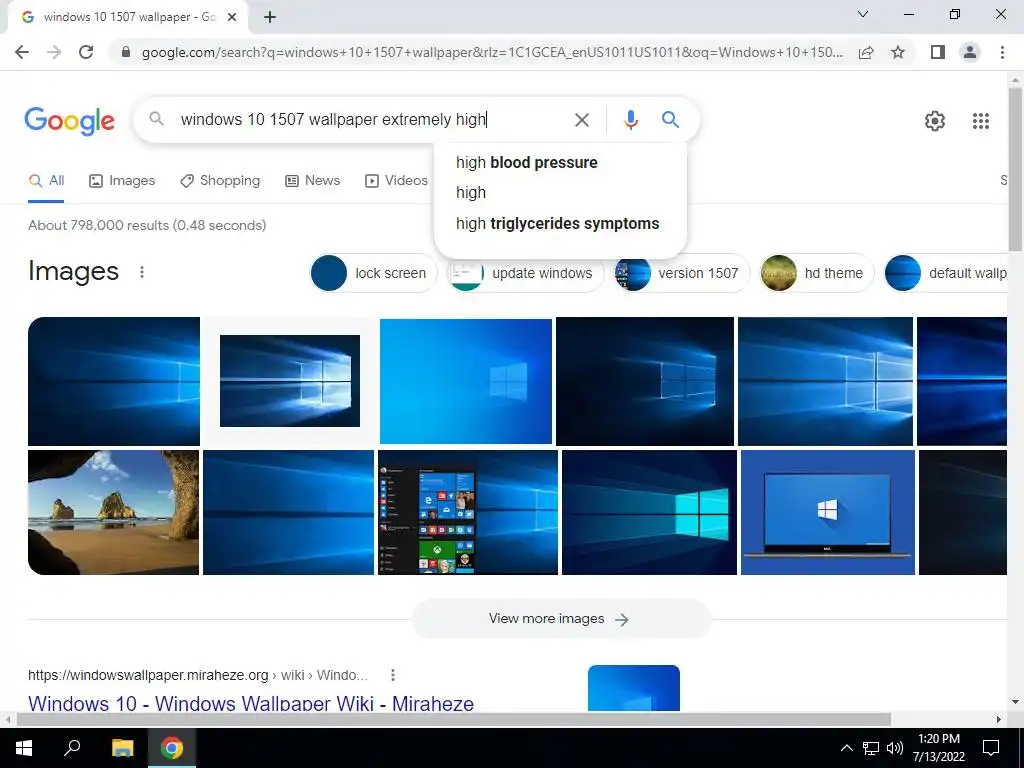
Task: Open File Explorer from taskbar
Action: (x=122, y=748)
